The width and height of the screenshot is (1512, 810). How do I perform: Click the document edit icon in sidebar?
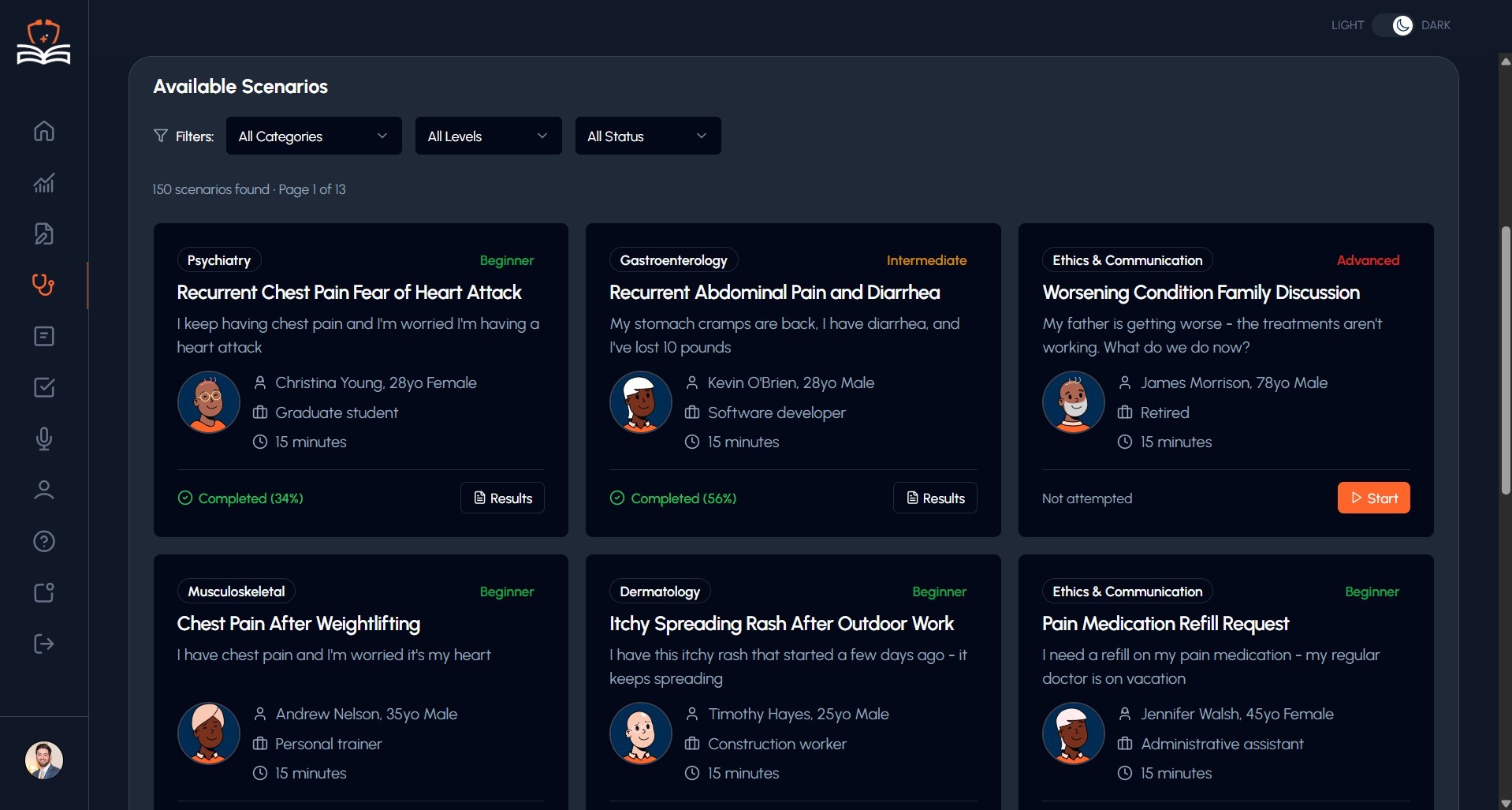(44, 233)
